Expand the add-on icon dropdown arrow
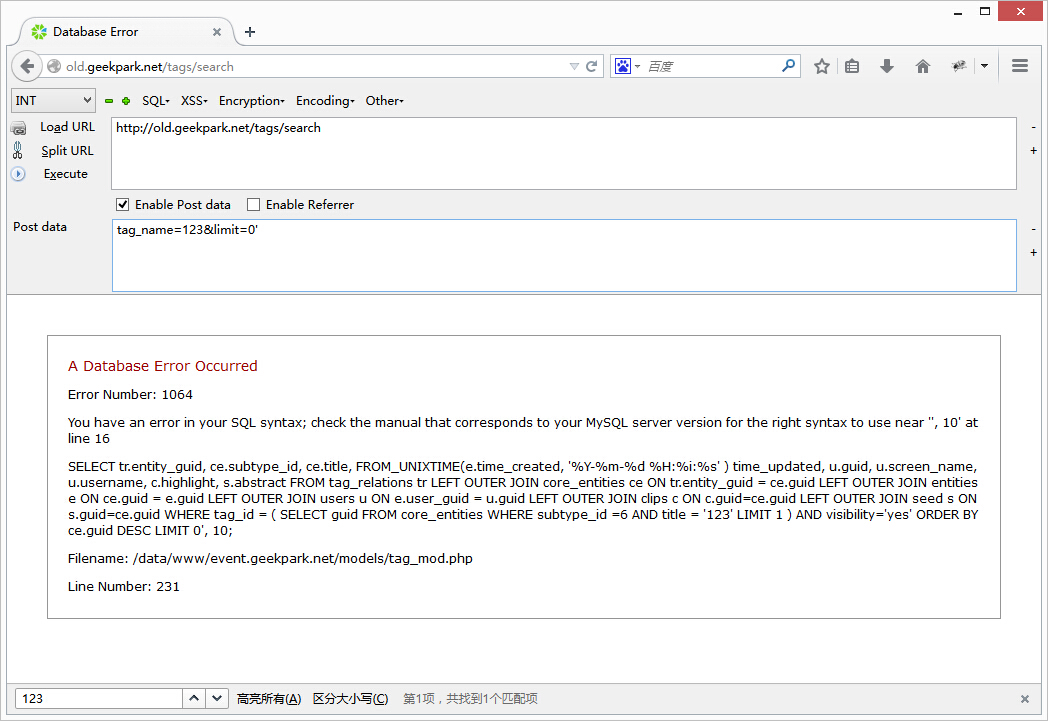The height and width of the screenshot is (721, 1048). 985,66
